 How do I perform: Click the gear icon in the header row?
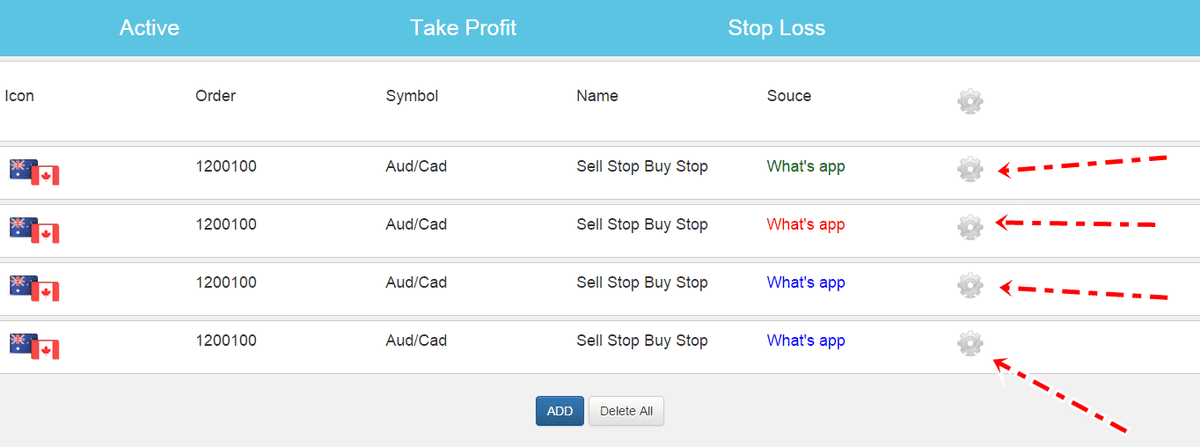[970, 100]
